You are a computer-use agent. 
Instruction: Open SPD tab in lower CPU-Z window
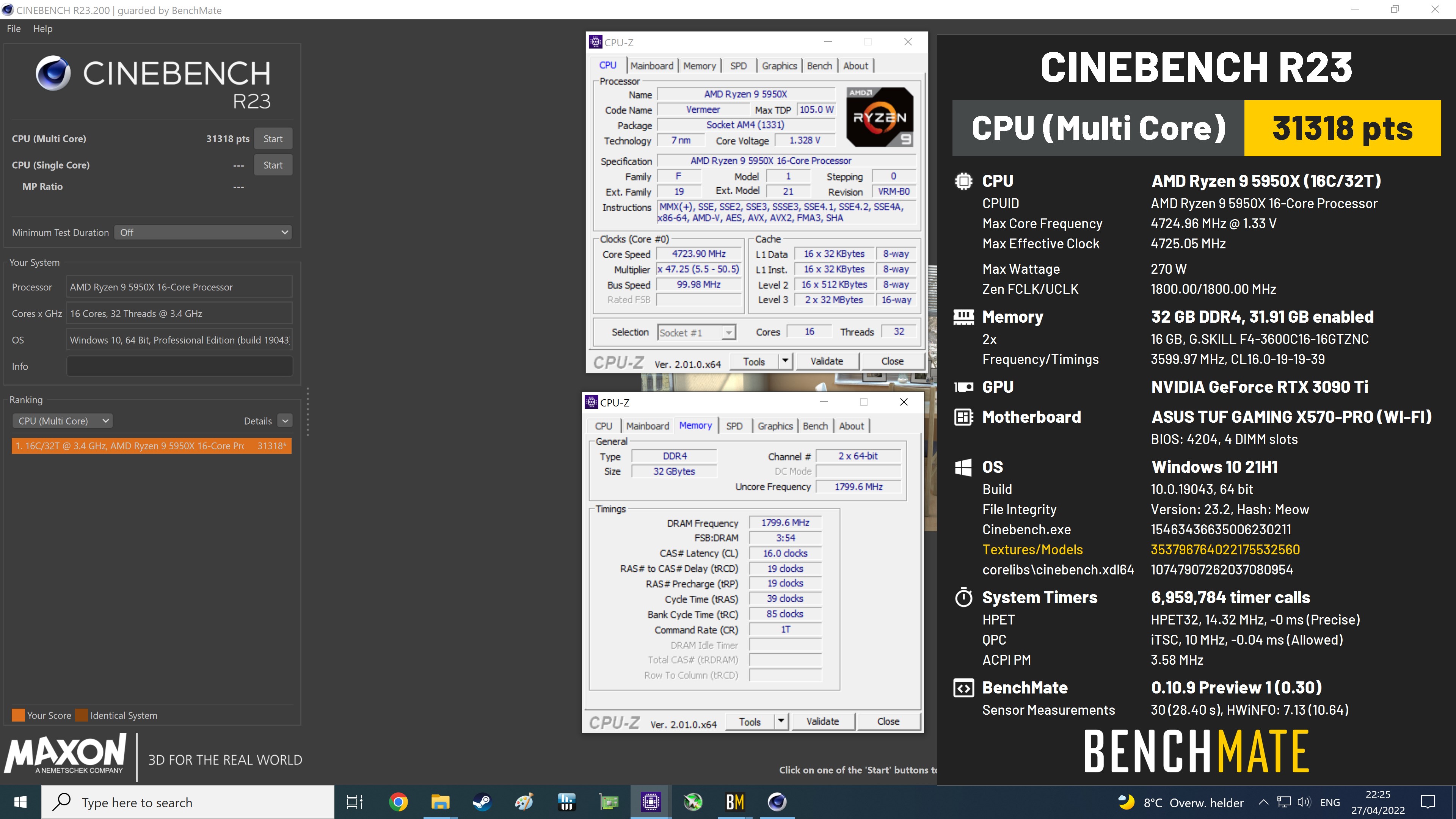click(734, 426)
